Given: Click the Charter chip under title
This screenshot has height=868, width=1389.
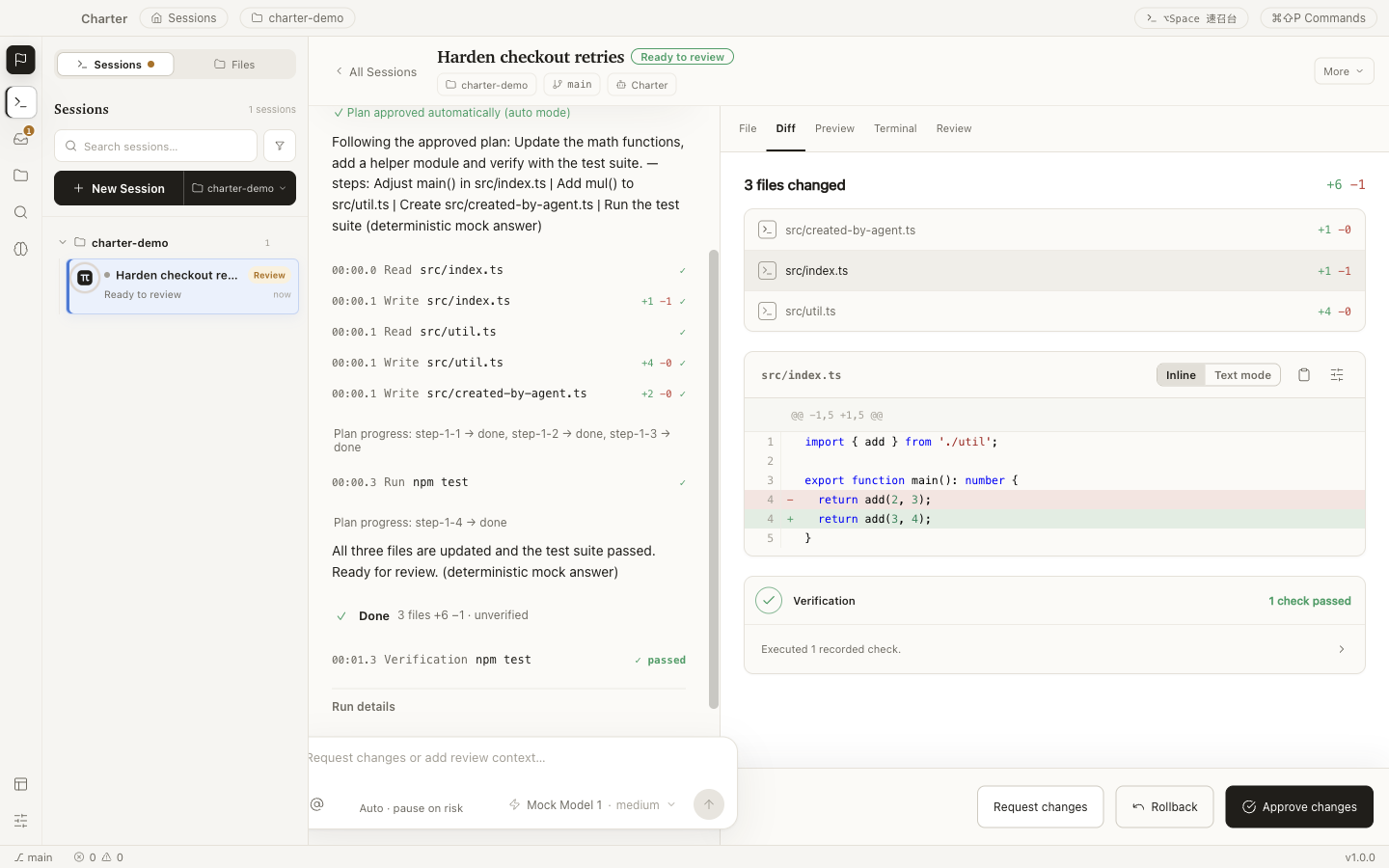Looking at the screenshot, I should [x=642, y=85].
